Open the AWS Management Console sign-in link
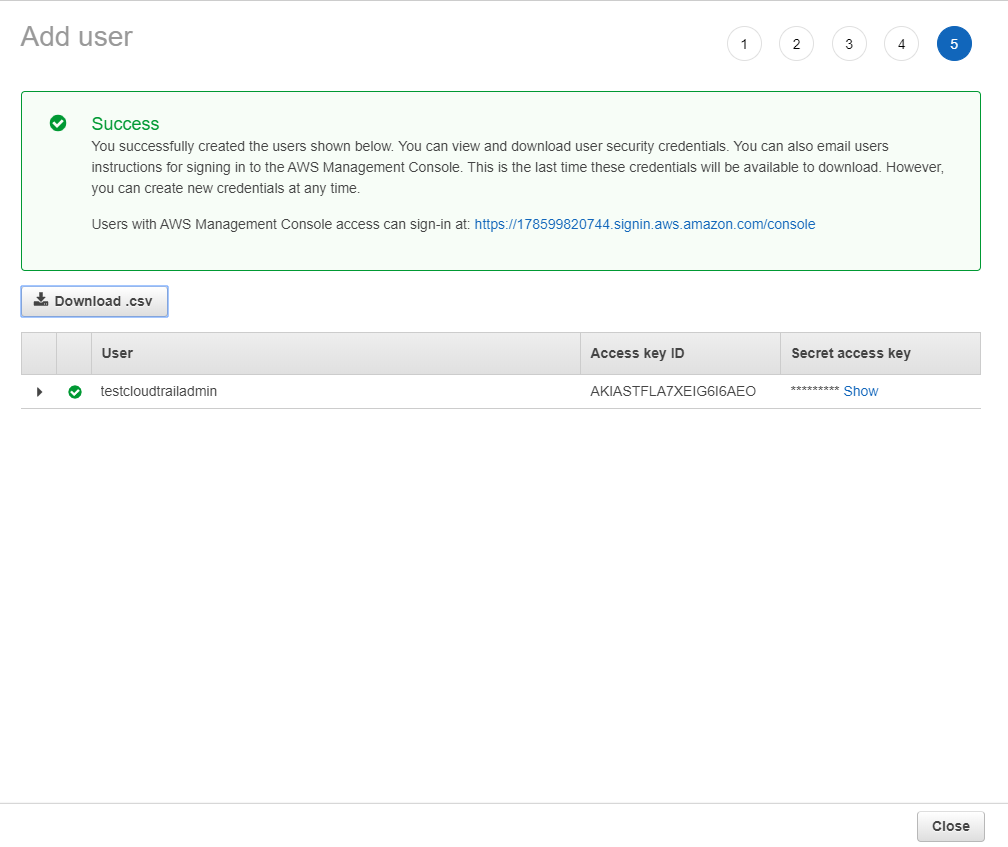This screenshot has width=1008, height=847. coord(645,224)
